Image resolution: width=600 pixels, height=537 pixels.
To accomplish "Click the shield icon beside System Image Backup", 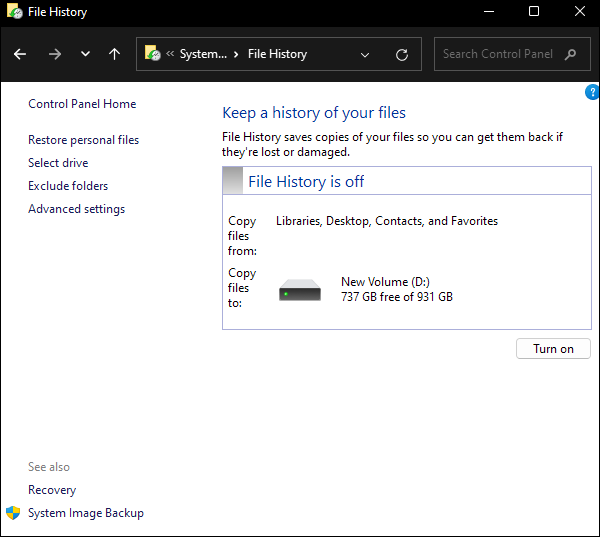I will 13,513.
